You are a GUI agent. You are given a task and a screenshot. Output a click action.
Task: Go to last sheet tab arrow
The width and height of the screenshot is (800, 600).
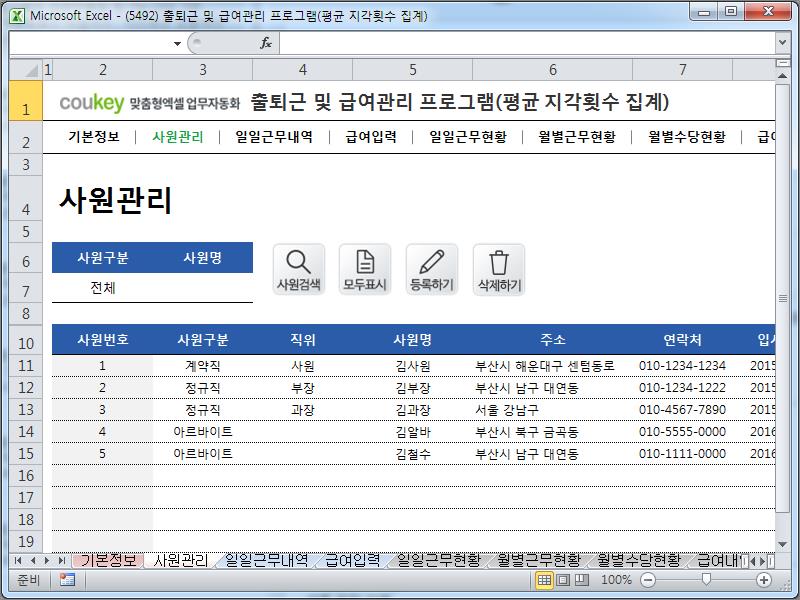(62, 561)
